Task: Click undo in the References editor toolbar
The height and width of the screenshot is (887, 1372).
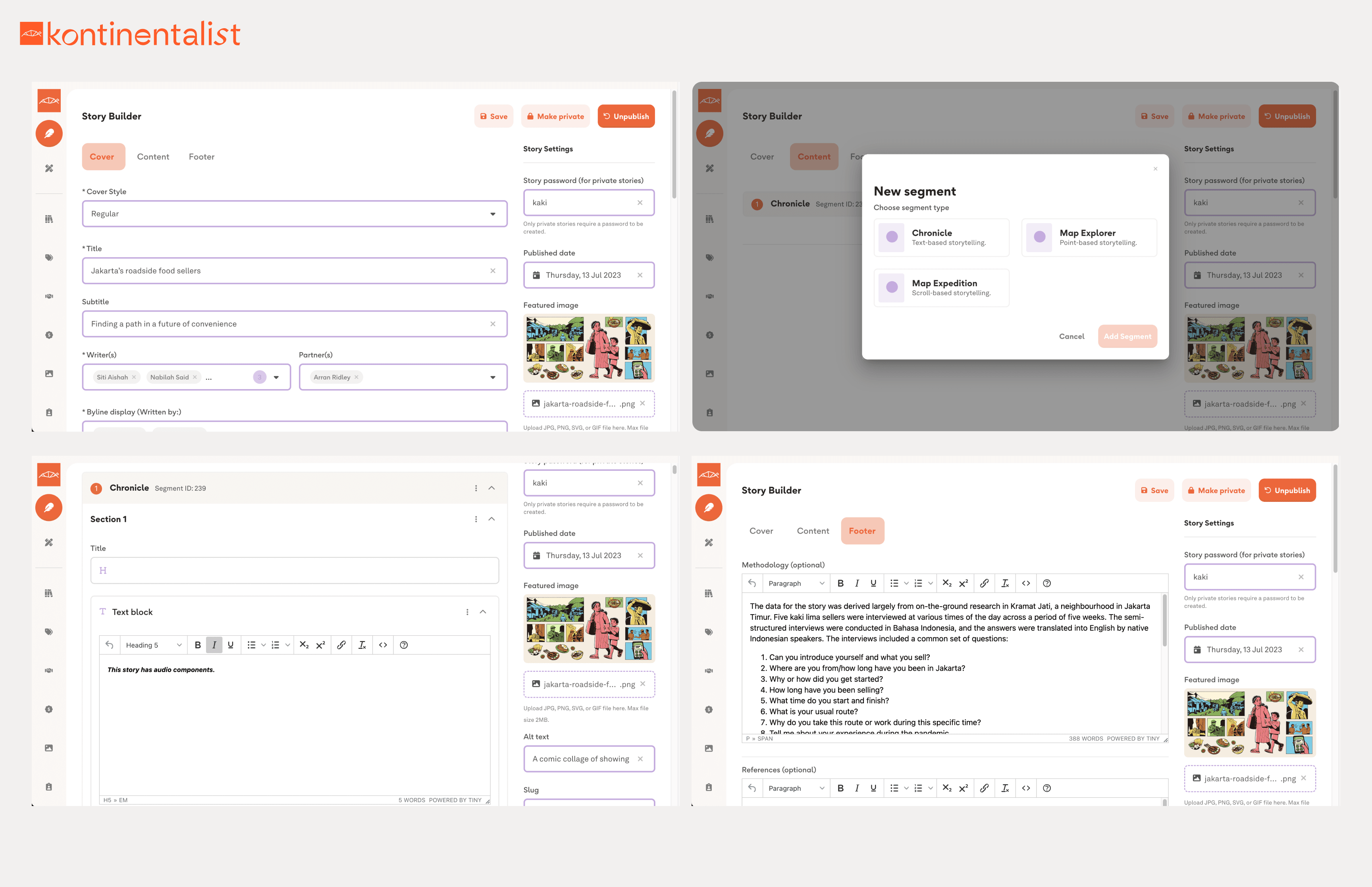Action: pos(752,789)
